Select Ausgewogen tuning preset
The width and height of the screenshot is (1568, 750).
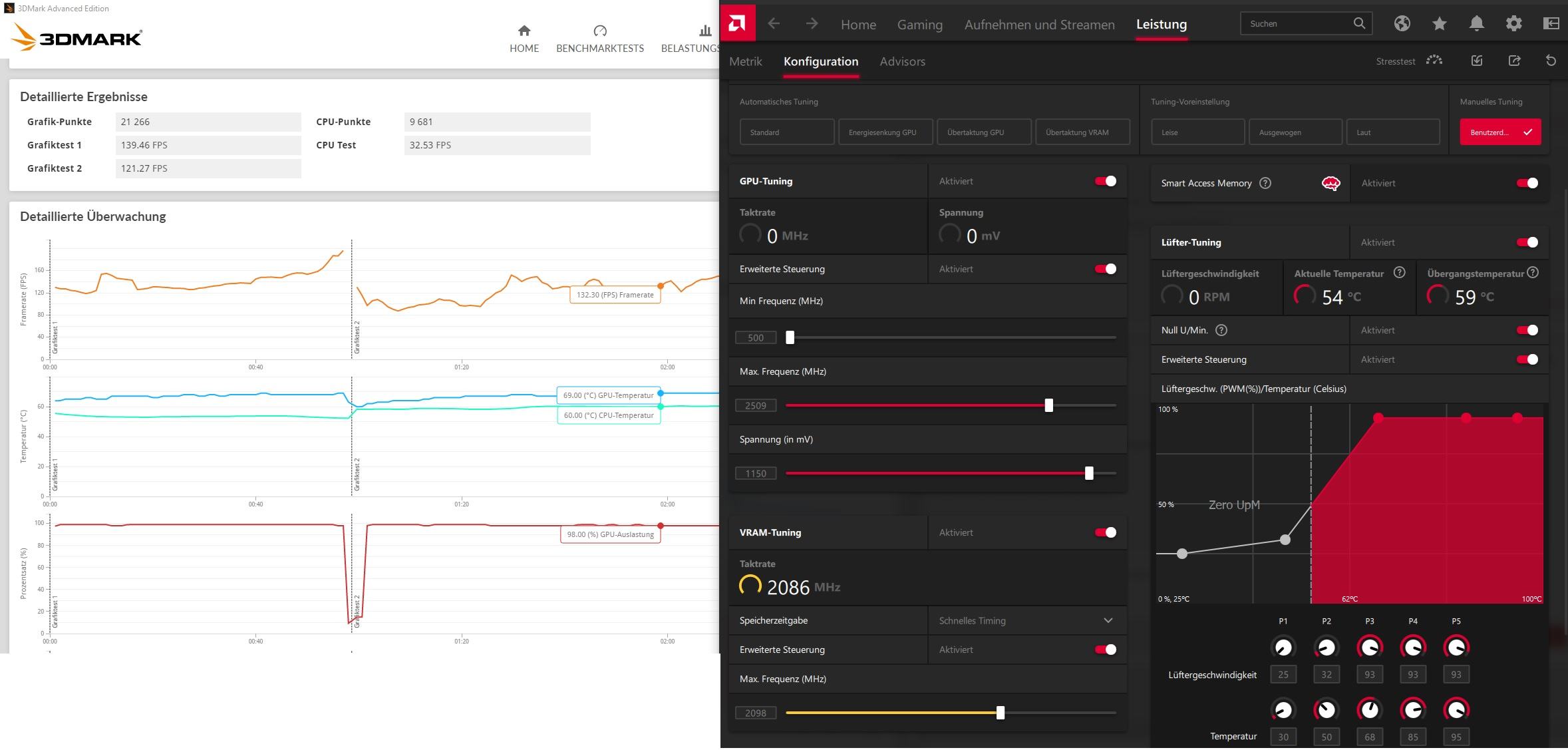pos(1295,132)
